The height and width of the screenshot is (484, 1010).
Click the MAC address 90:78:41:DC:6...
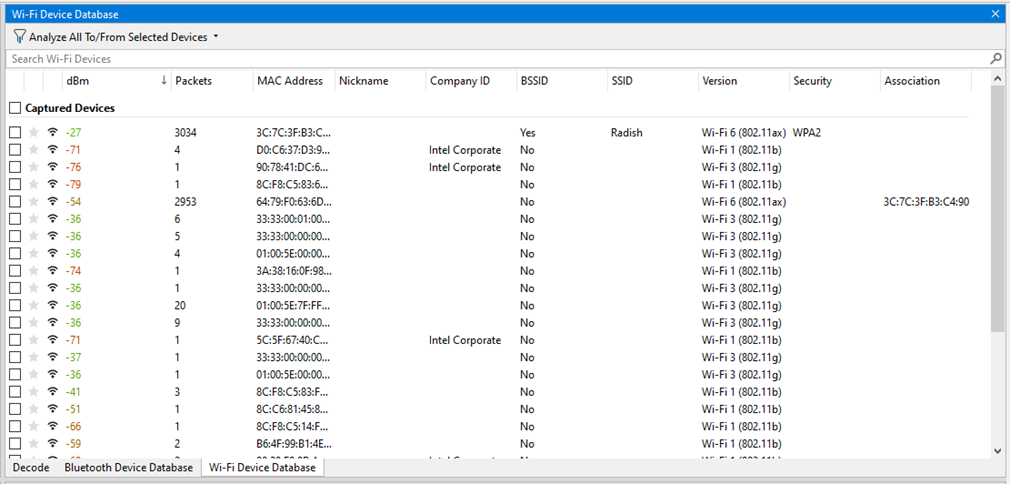[x=294, y=168]
